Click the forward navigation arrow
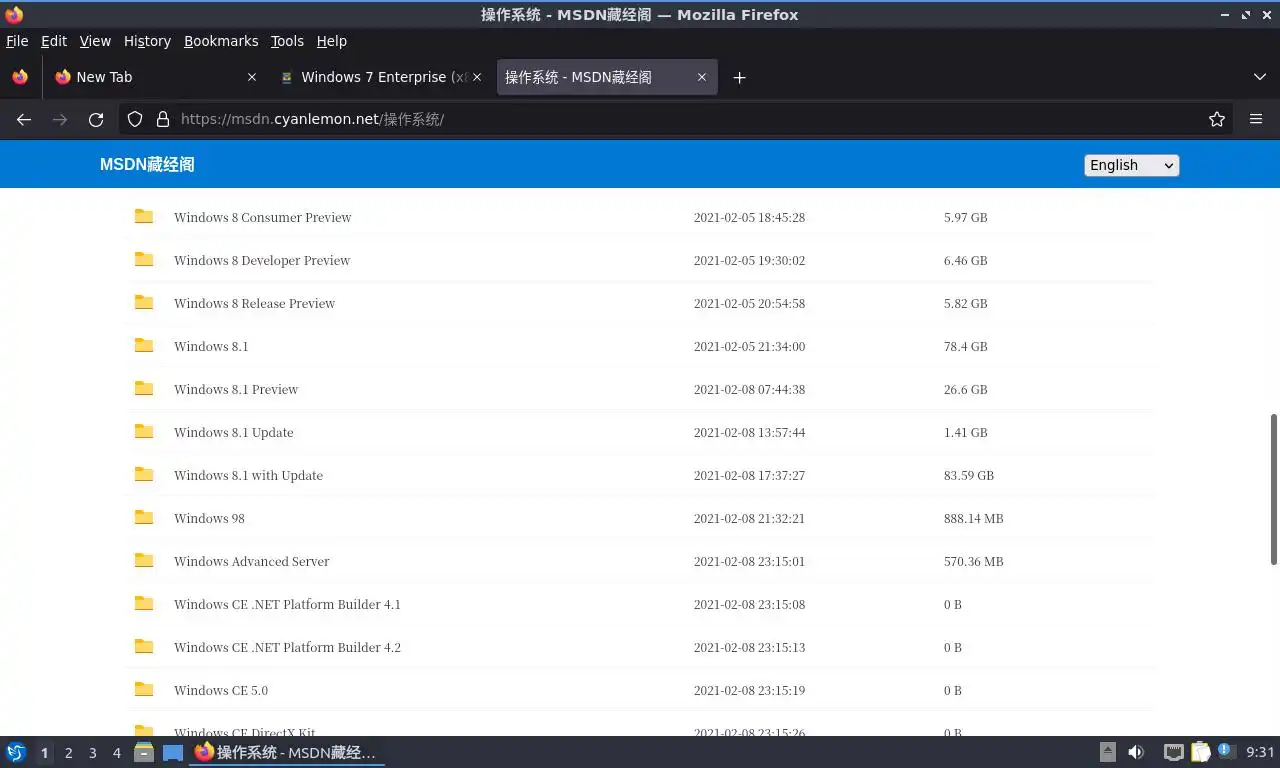The width and height of the screenshot is (1280, 768). coord(60,119)
